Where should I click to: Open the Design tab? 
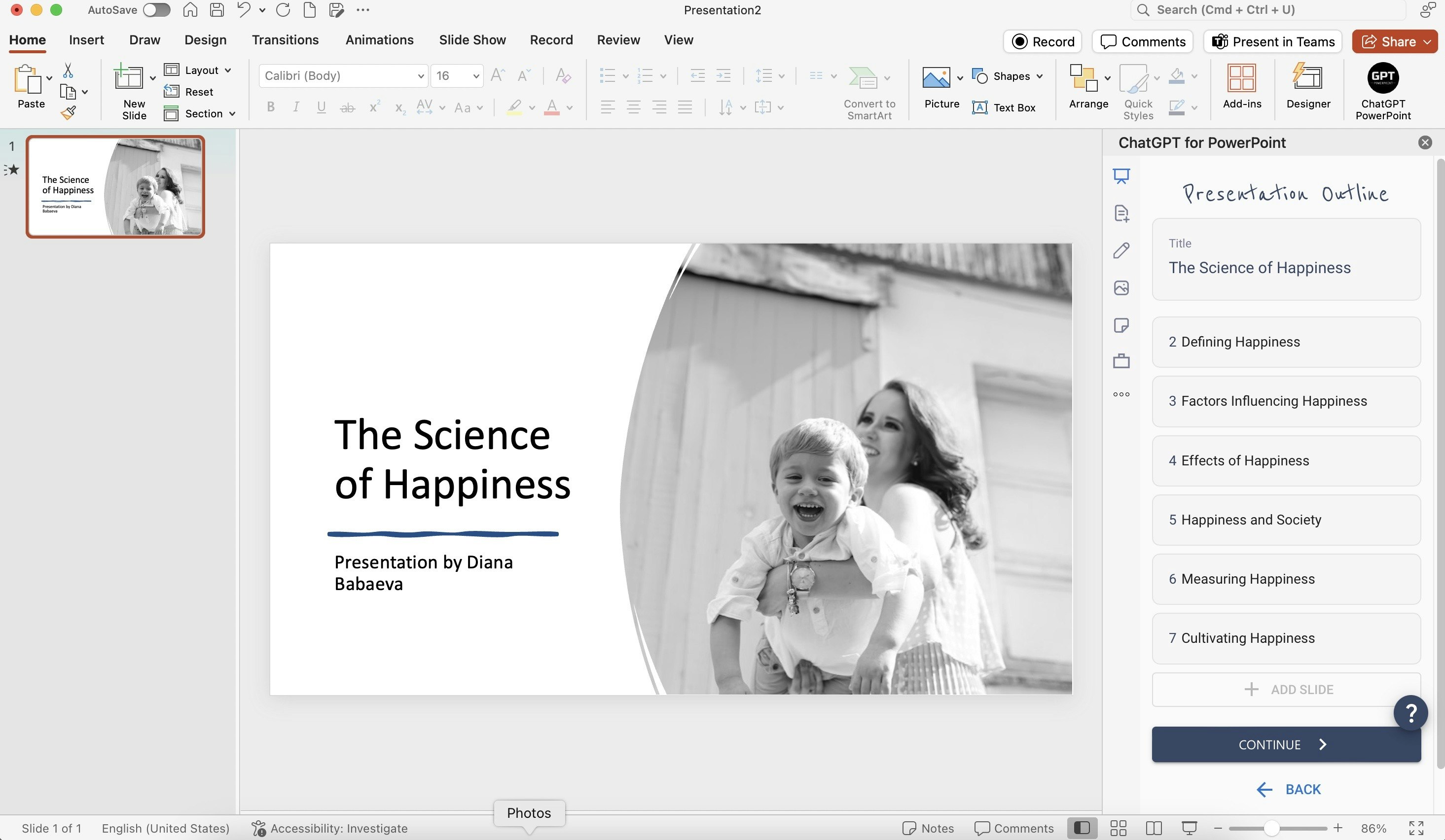click(x=205, y=40)
